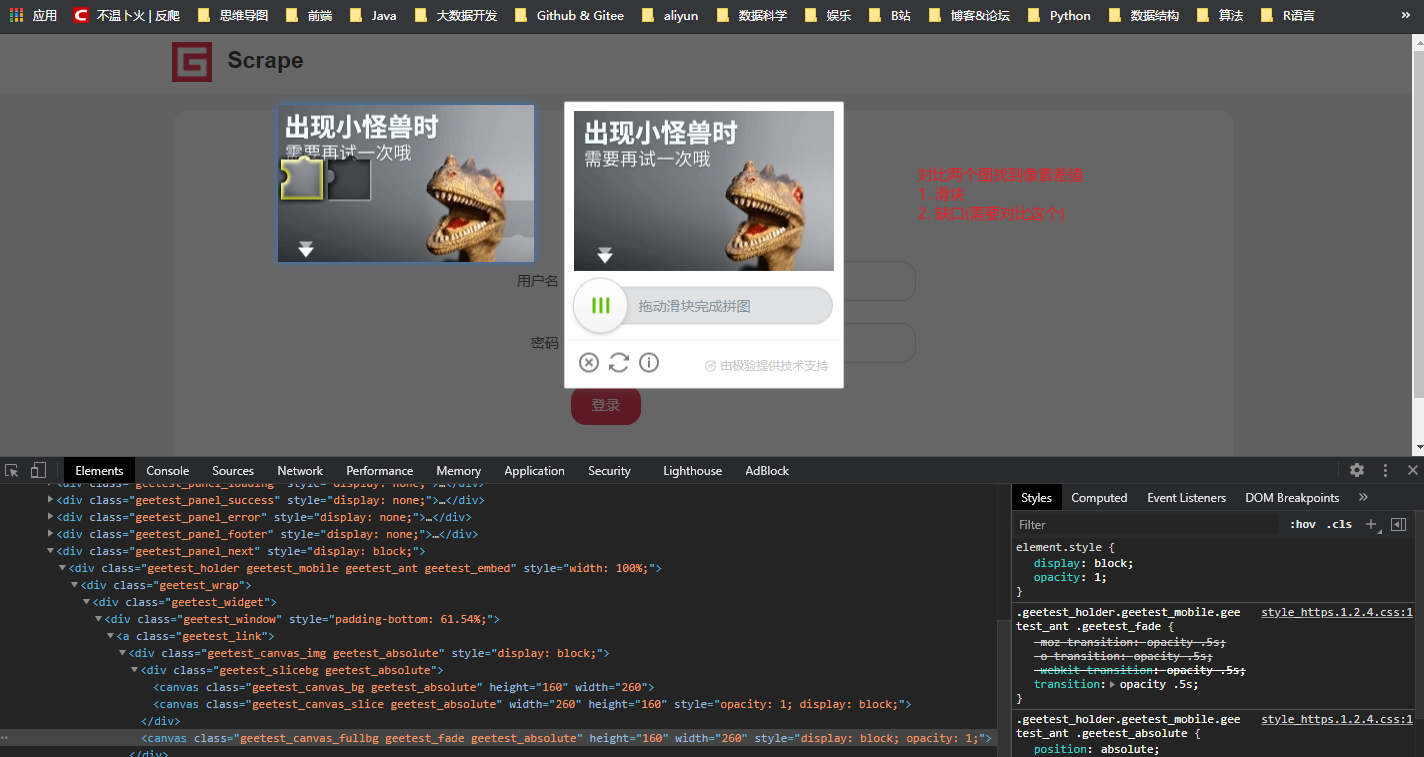Viewport: 1424px width, 757px height.
Task: Select the geetest_canvas_bg canvas row
Action: [x=498, y=687]
